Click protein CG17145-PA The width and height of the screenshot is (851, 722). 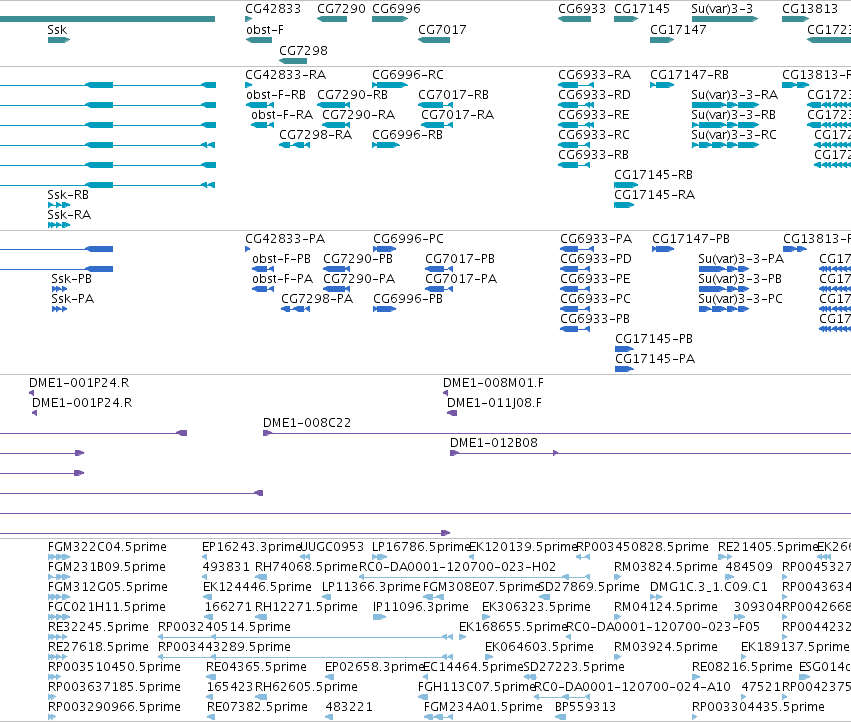point(655,358)
